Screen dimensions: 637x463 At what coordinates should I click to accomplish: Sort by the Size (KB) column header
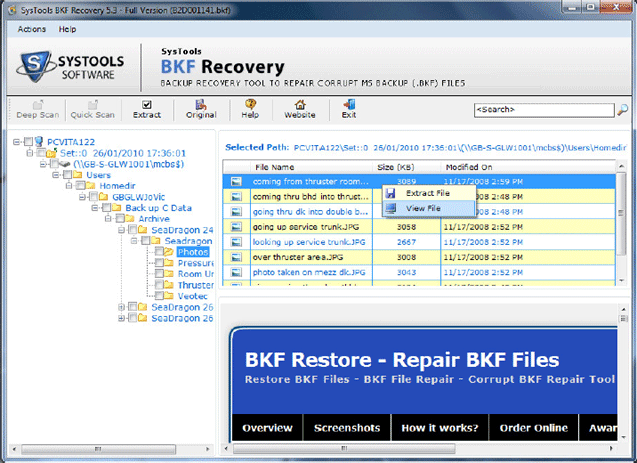point(406,167)
